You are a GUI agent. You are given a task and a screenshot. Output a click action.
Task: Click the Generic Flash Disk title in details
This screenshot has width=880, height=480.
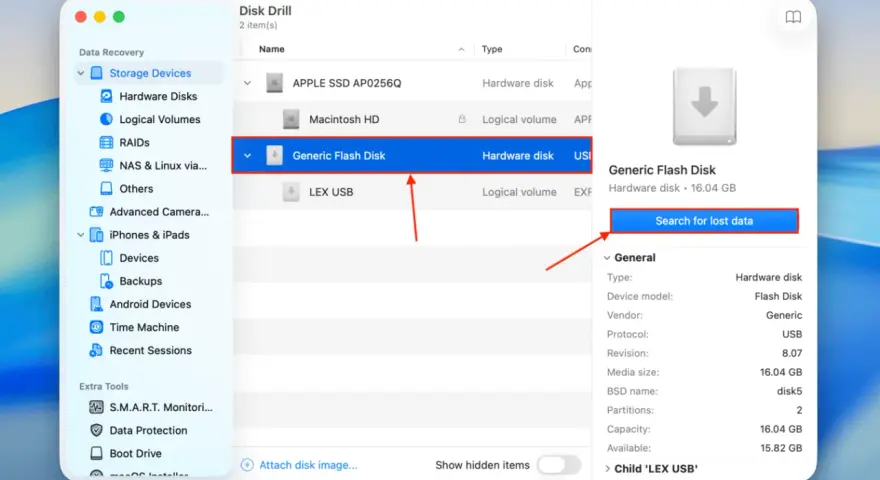662,170
